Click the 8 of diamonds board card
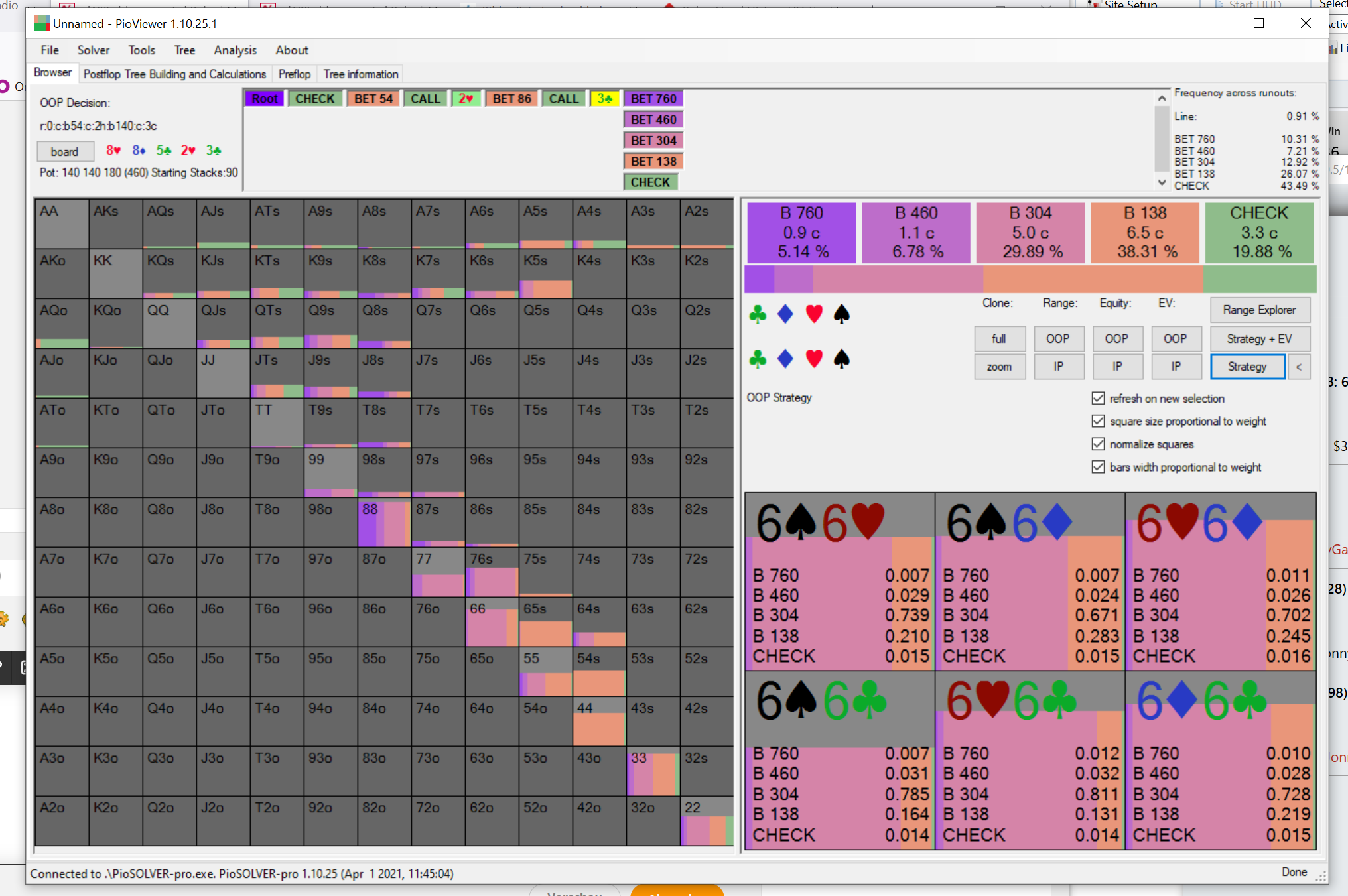1348x896 pixels. point(139,151)
